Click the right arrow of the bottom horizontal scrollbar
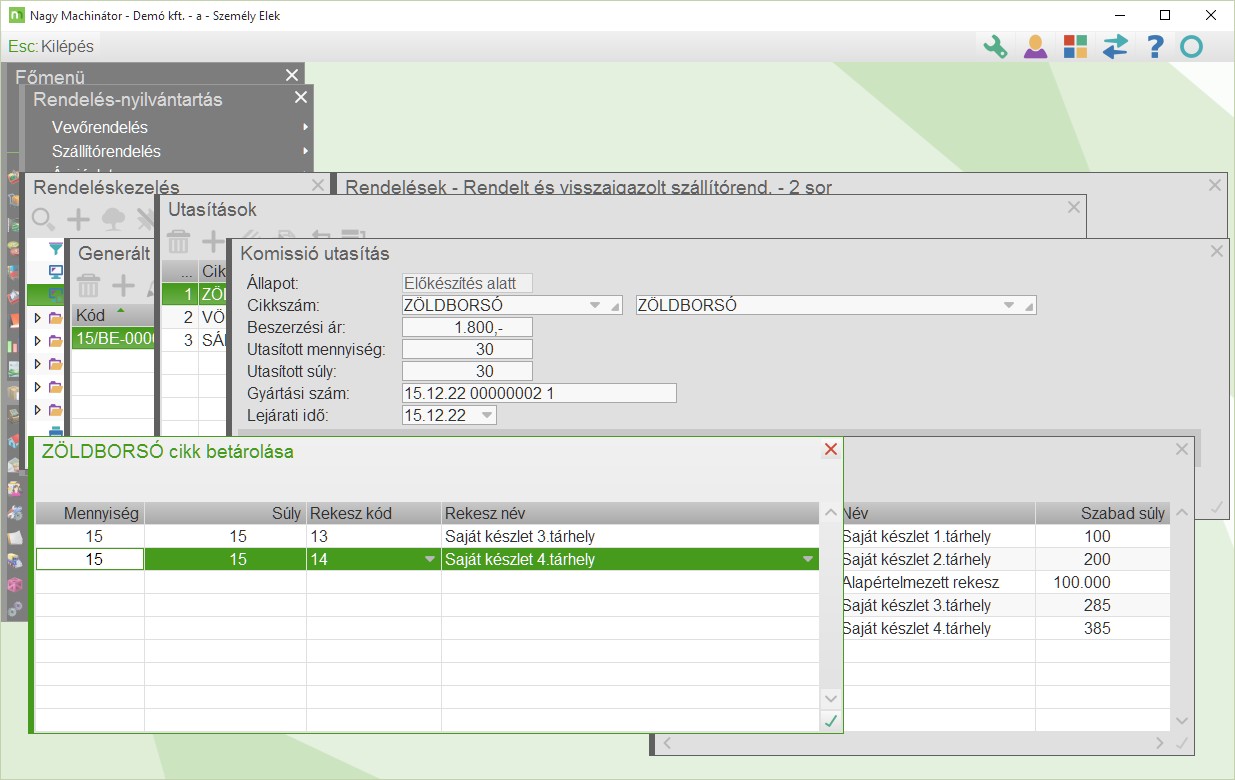This screenshot has width=1235, height=780. (x=1159, y=744)
